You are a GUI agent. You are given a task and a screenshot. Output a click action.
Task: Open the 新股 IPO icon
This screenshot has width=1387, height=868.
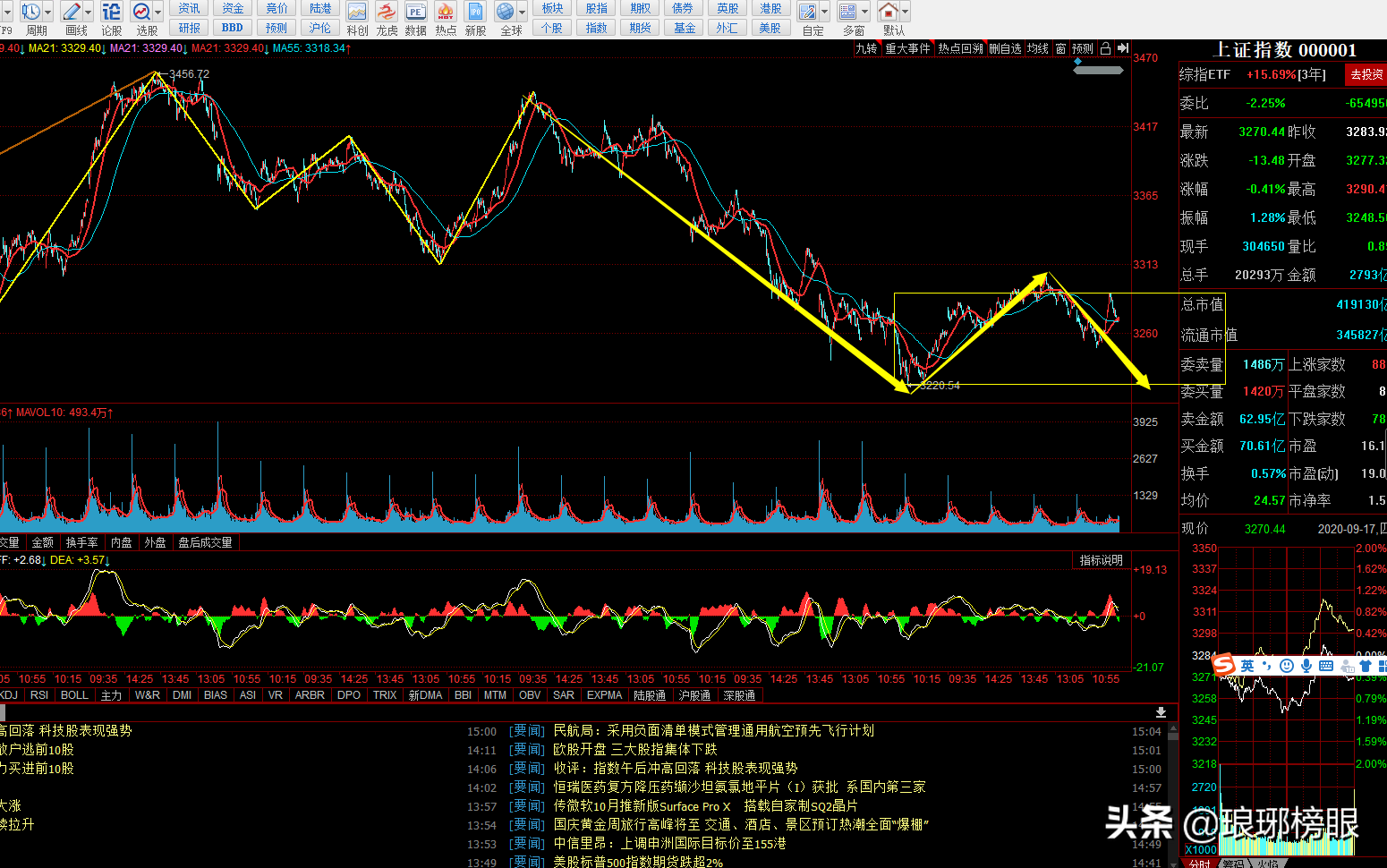pyautogui.click(x=475, y=12)
